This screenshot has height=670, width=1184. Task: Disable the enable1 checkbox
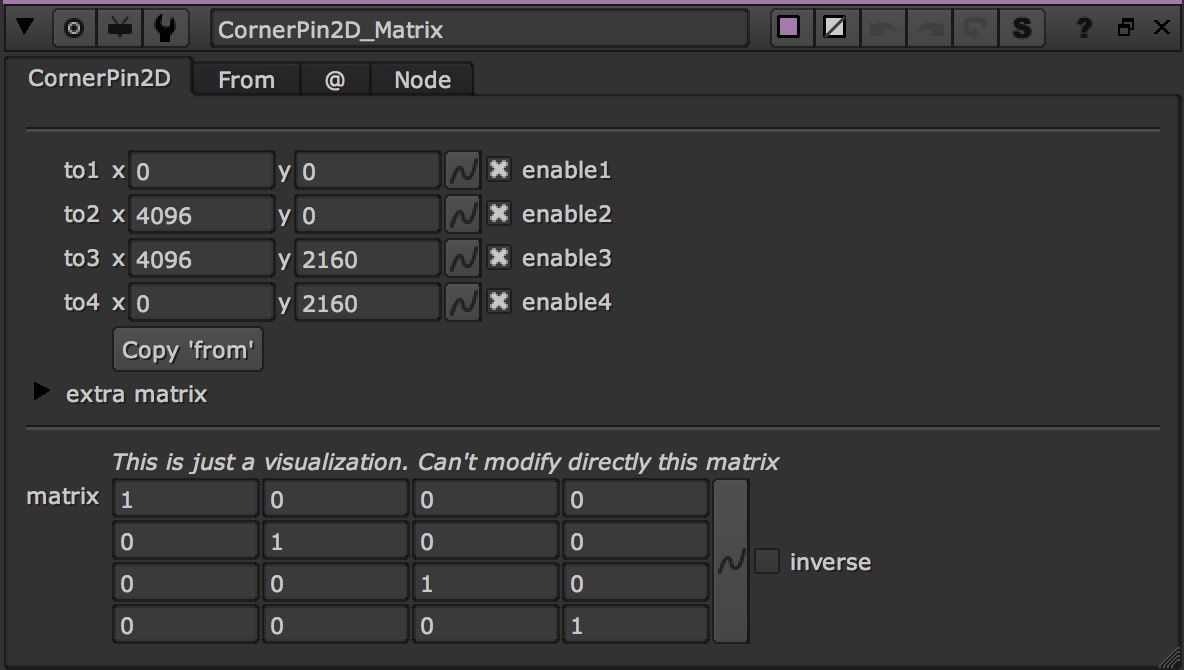pos(498,170)
